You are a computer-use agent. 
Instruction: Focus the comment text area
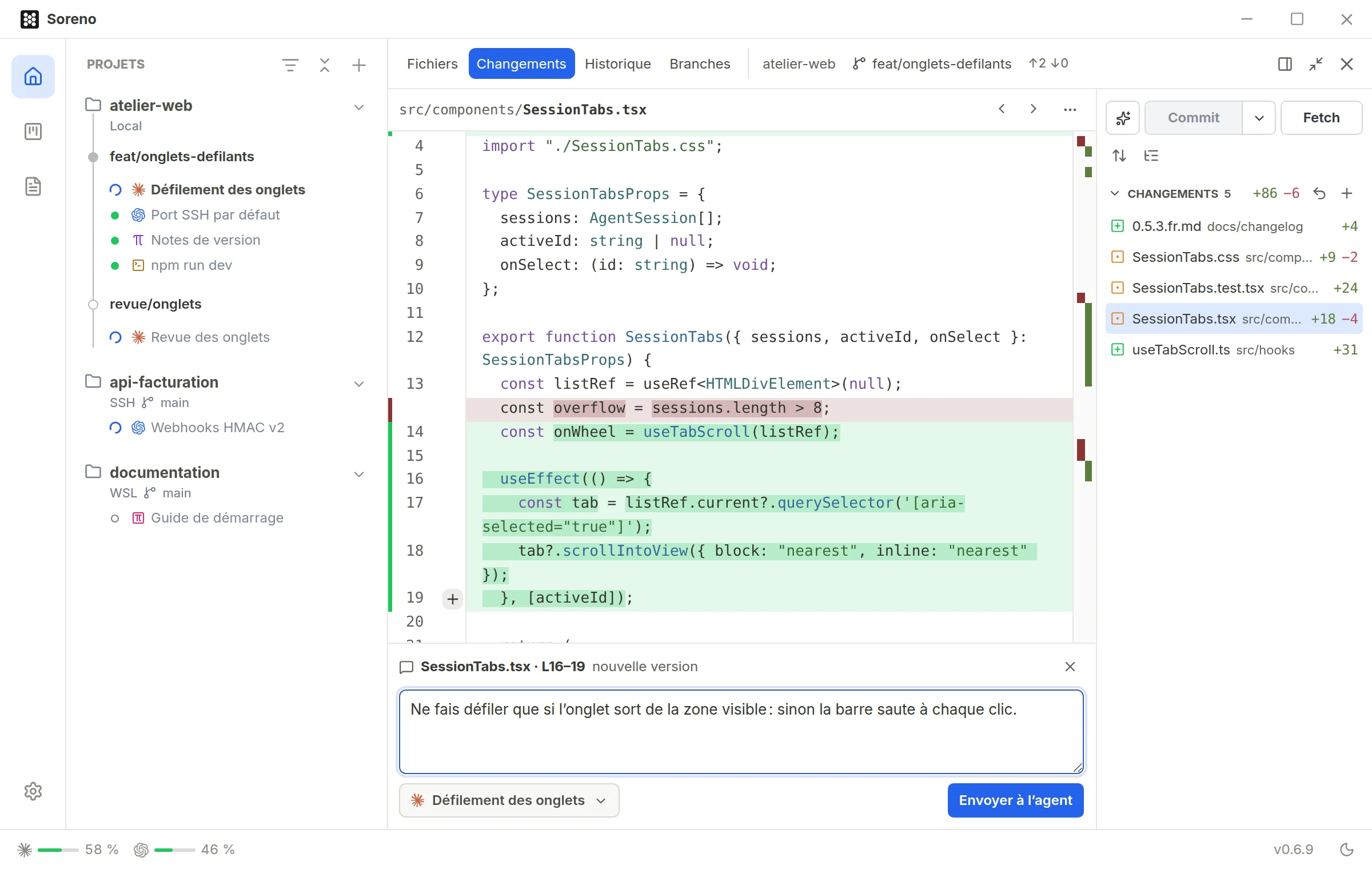(x=741, y=732)
